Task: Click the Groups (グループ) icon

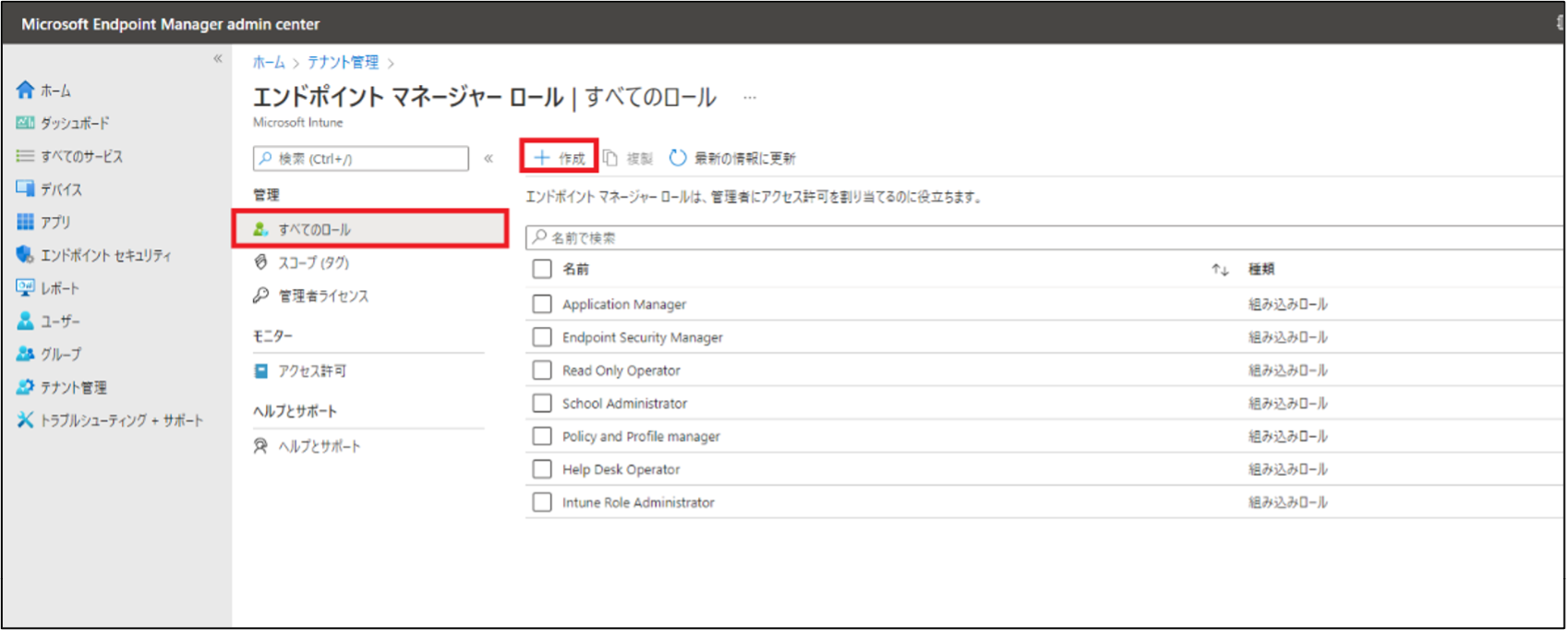Action: pyautogui.click(x=25, y=354)
